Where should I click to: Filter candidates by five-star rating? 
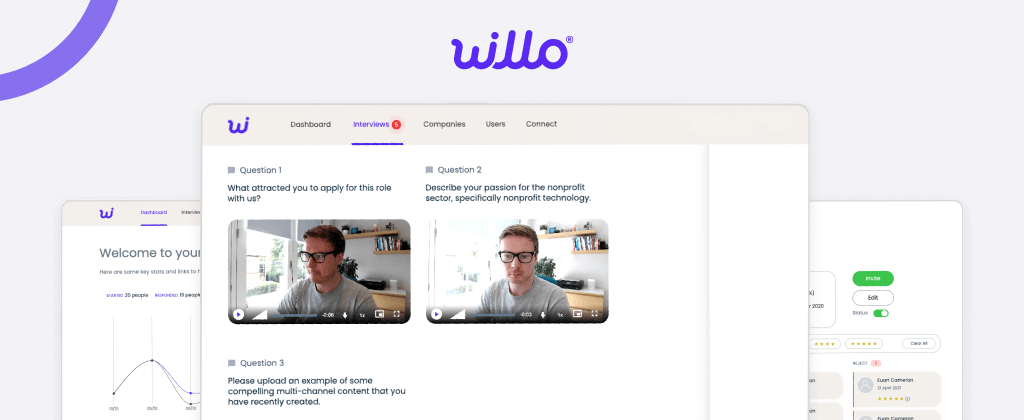coord(863,344)
